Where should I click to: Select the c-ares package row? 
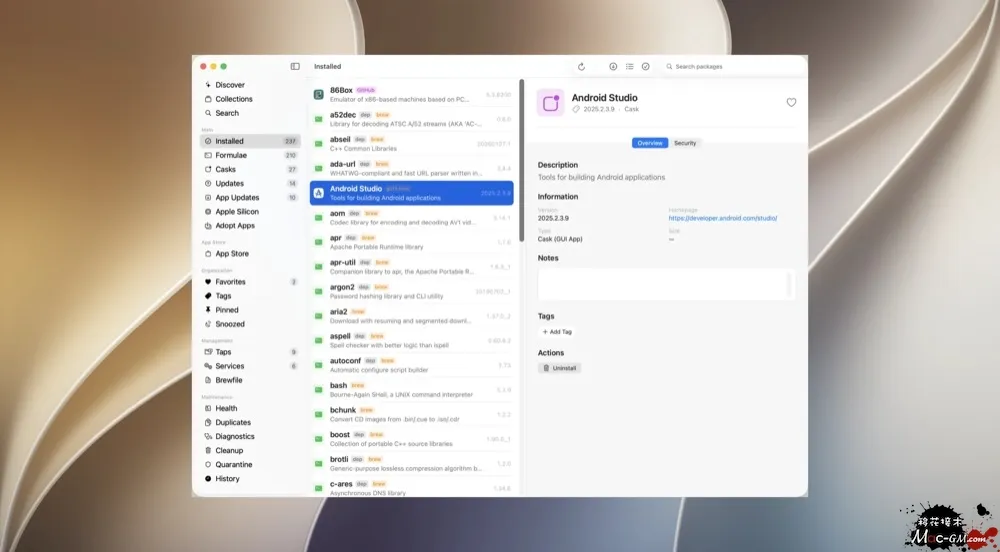411,488
